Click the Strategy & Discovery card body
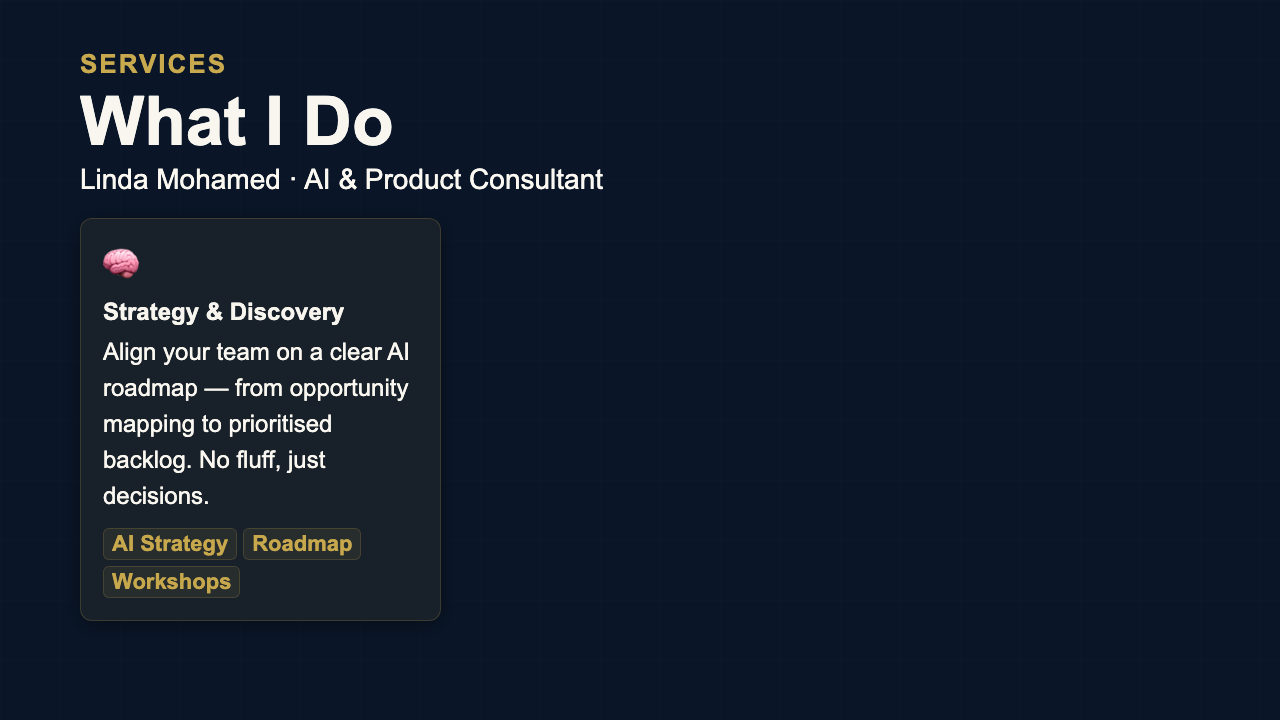 click(x=260, y=418)
